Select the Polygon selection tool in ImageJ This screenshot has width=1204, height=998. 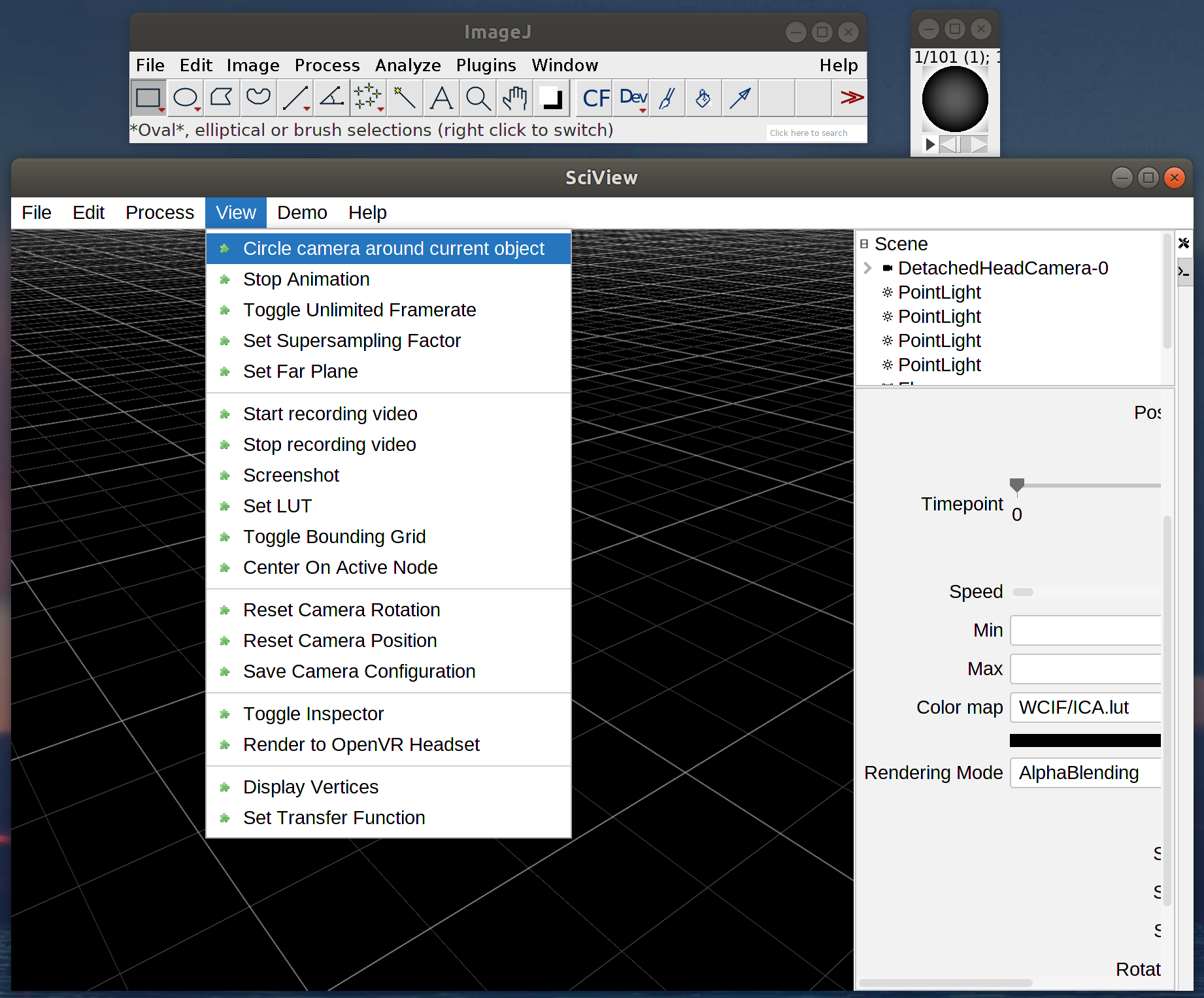(x=222, y=98)
